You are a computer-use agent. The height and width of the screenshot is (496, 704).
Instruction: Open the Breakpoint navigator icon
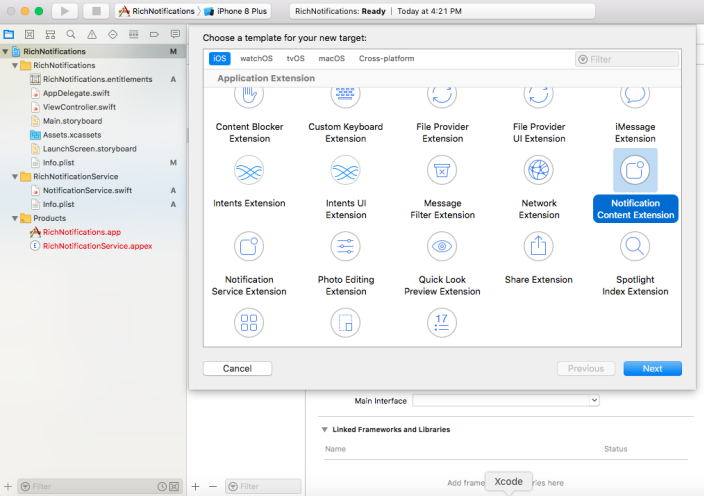click(154, 34)
